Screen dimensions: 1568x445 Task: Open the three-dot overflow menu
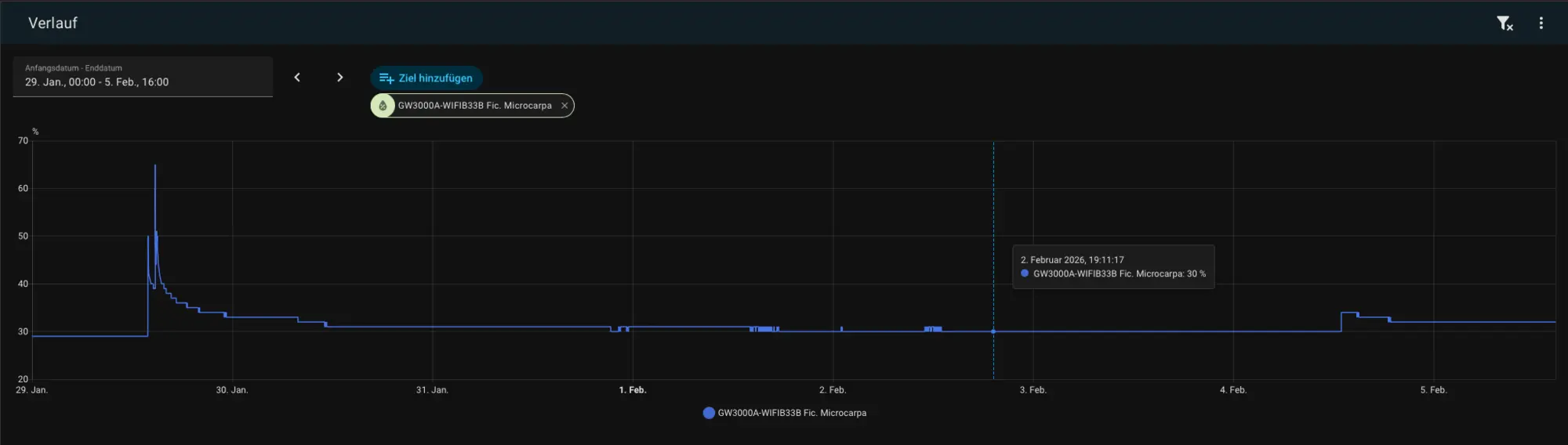[x=1541, y=24]
